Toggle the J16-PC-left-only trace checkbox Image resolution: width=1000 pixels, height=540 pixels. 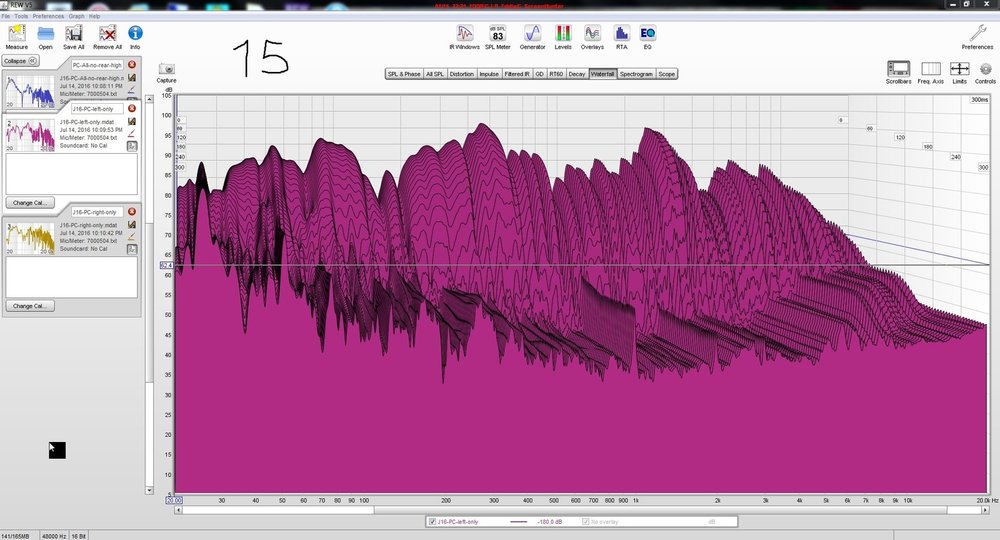pos(432,522)
